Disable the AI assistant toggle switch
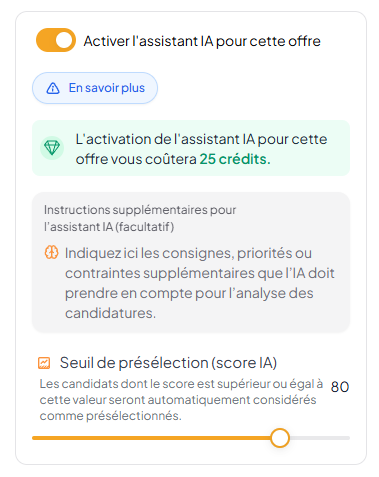Viewport: 379px width, 477px height. [56, 40]
